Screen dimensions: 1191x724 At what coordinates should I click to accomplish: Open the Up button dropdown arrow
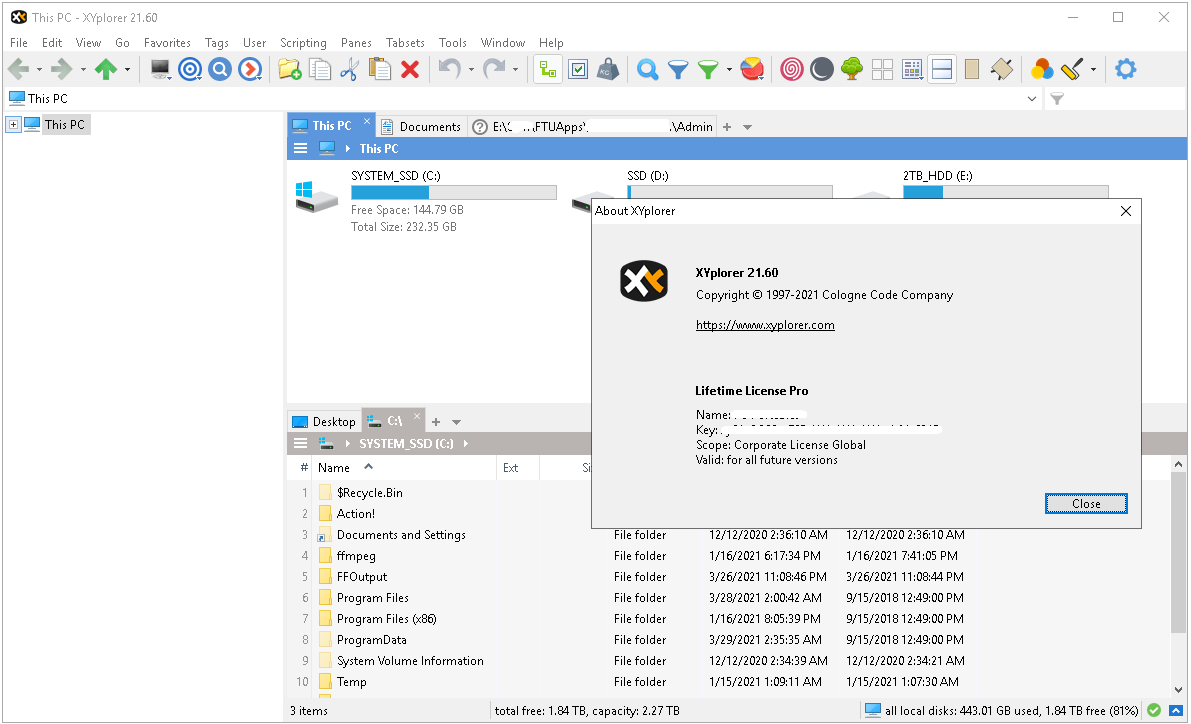click(127, 69)
